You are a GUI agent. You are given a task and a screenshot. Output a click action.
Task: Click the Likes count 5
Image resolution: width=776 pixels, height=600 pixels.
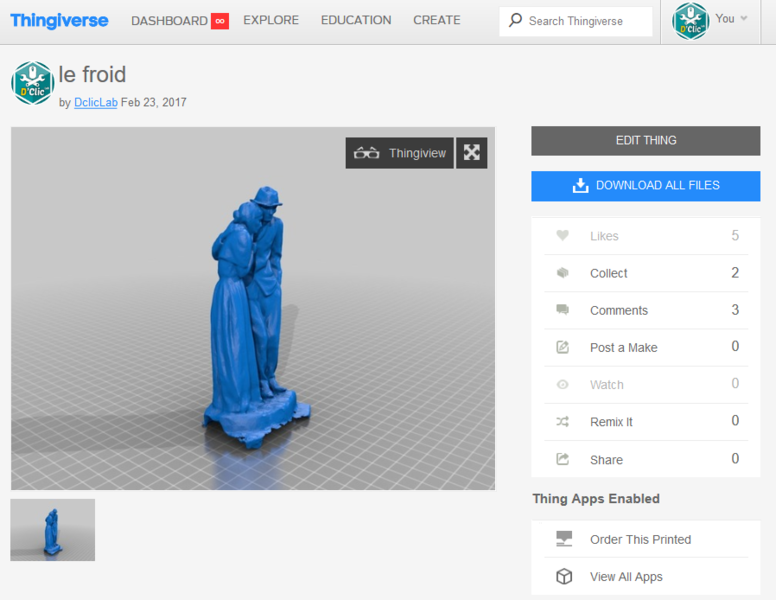pyautogui.click(x=735, y=236)
